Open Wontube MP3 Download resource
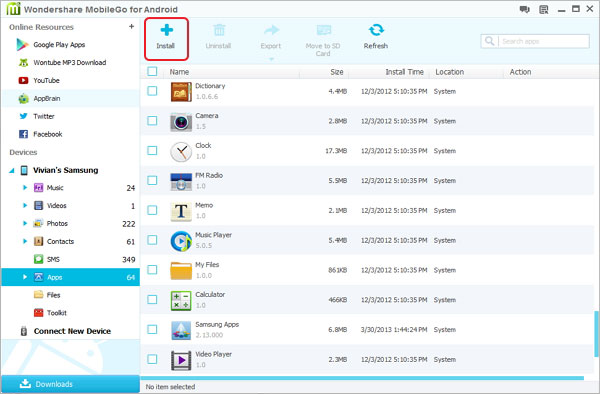This screenshot has width=600, height=394. (x=70, y=62)
